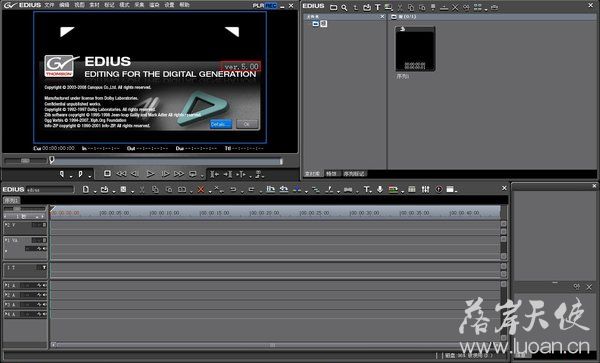Step forward one frame in the player
This screenshot has height=363, width=600.
coord(165,174)
